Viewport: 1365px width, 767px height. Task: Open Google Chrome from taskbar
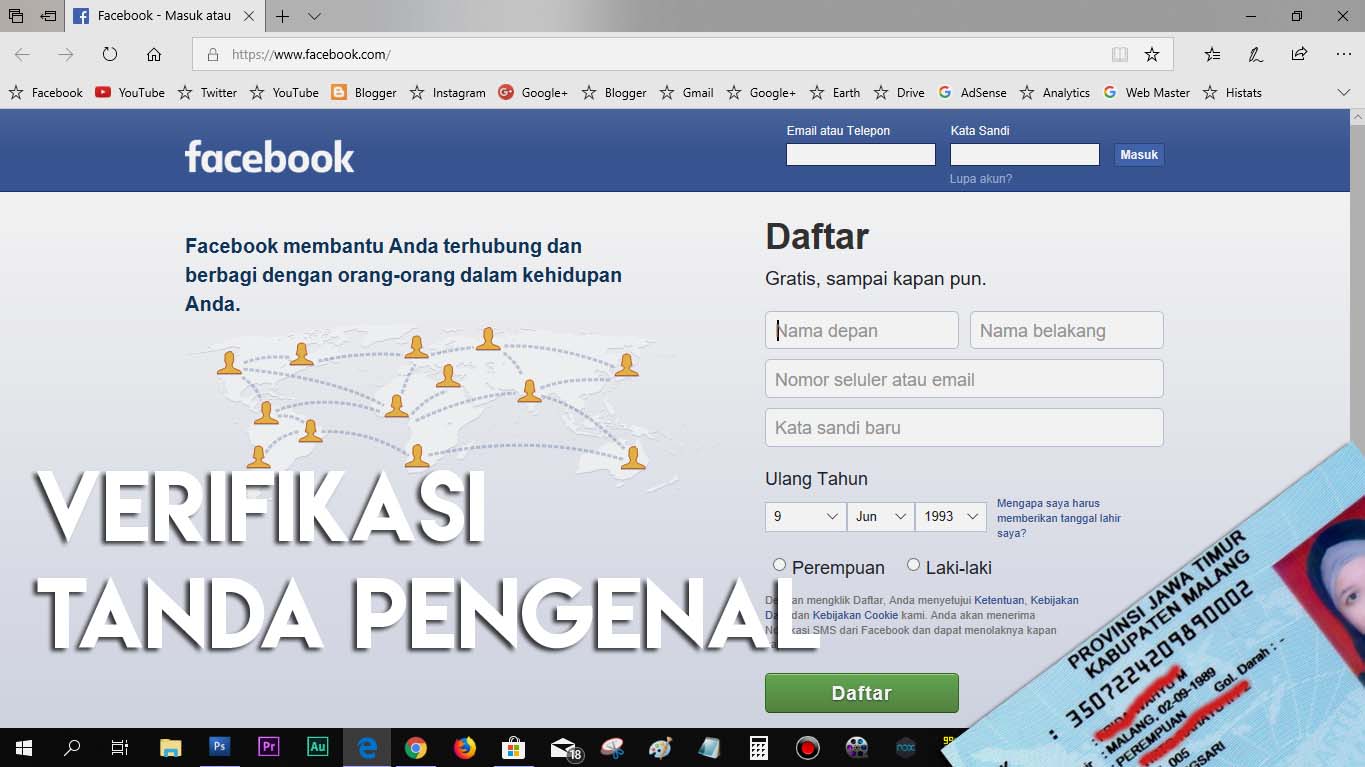(416, 747)
